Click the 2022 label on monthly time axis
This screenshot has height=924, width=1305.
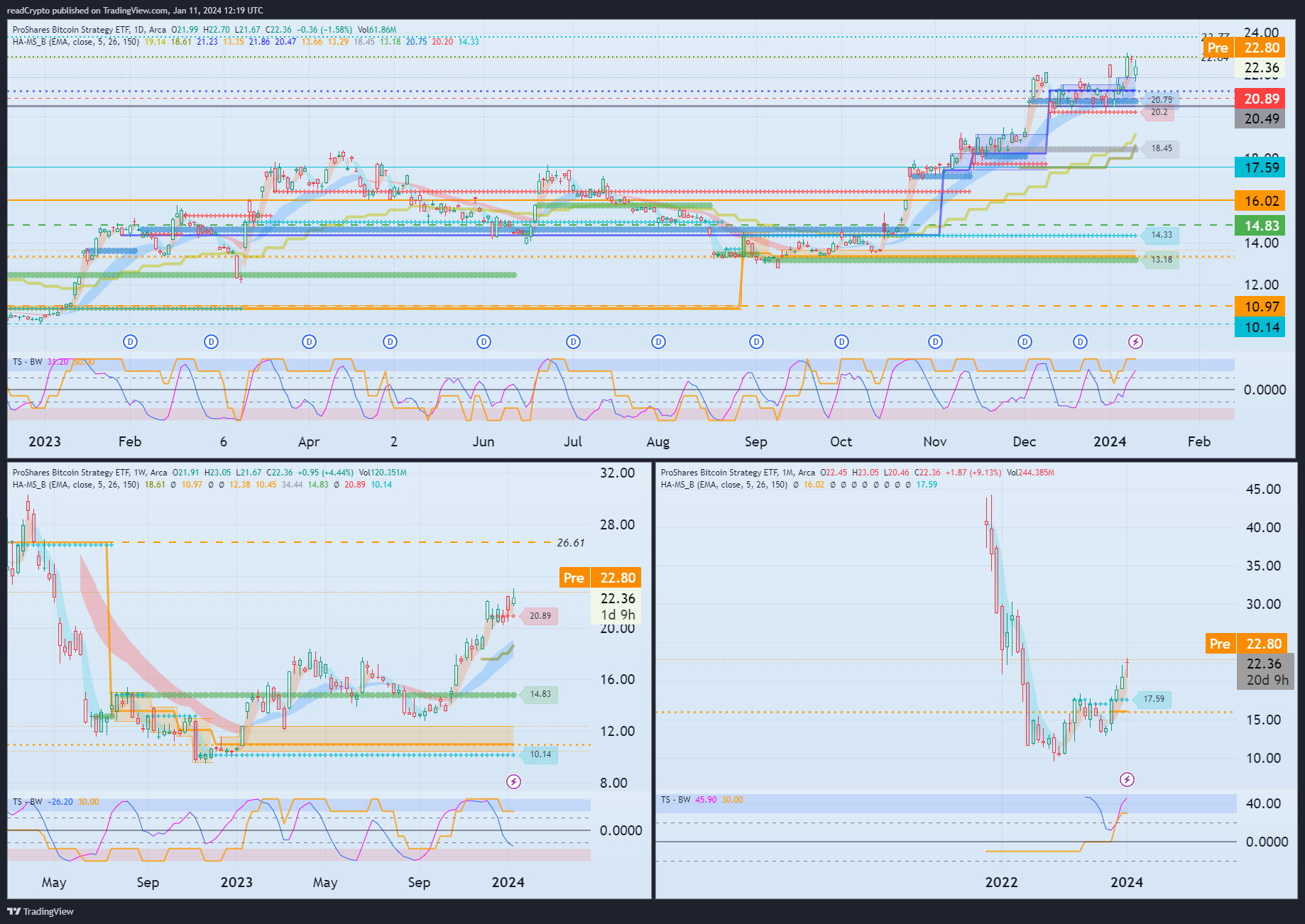(x=1001, y=882)
